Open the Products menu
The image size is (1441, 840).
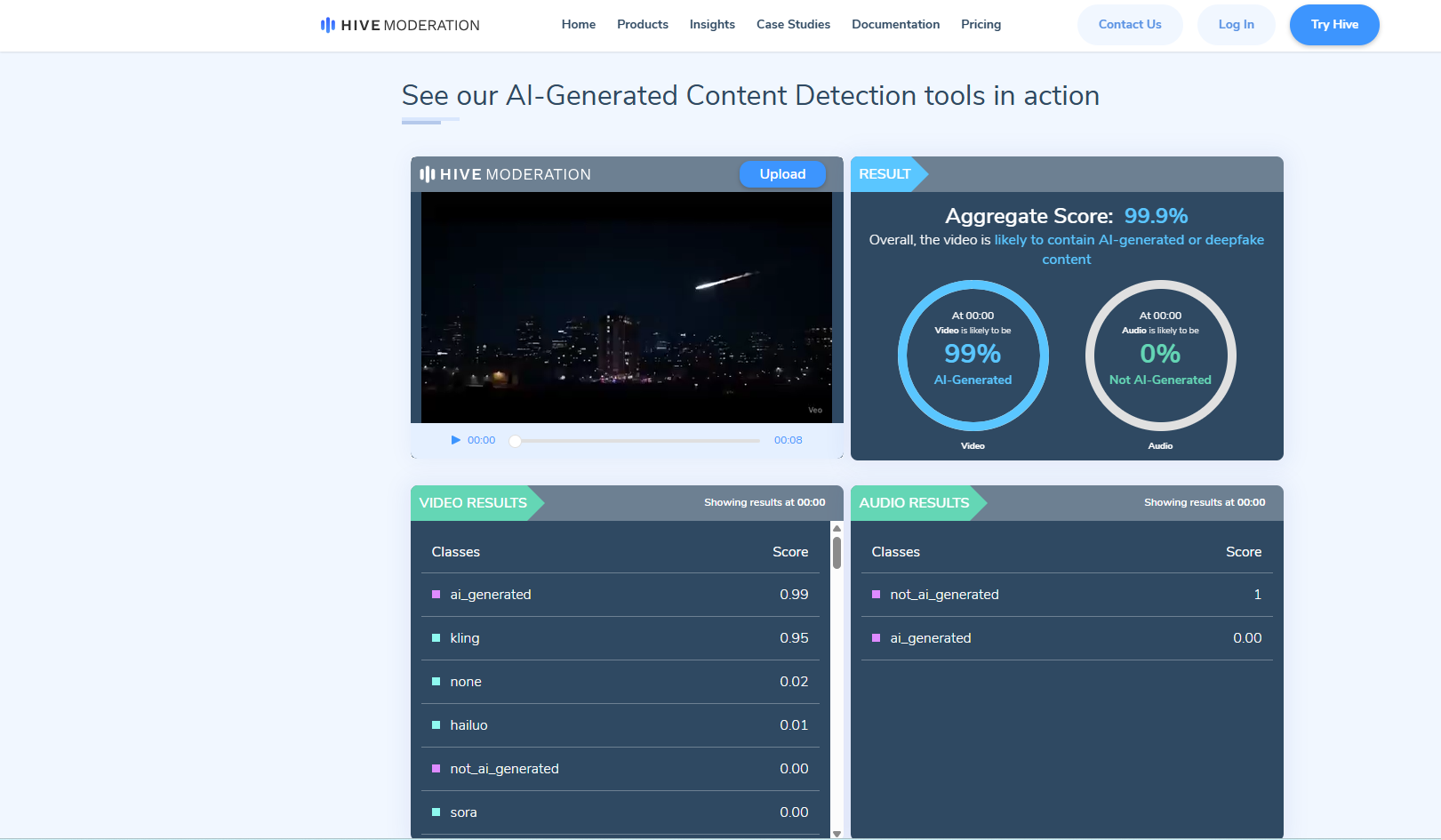[x=642, y=25]
